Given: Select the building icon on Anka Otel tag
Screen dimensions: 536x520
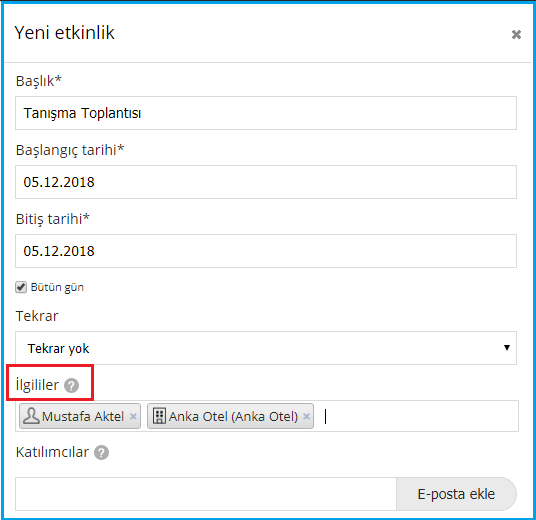Looking at the screenshot, I should [x=159, y=416].
